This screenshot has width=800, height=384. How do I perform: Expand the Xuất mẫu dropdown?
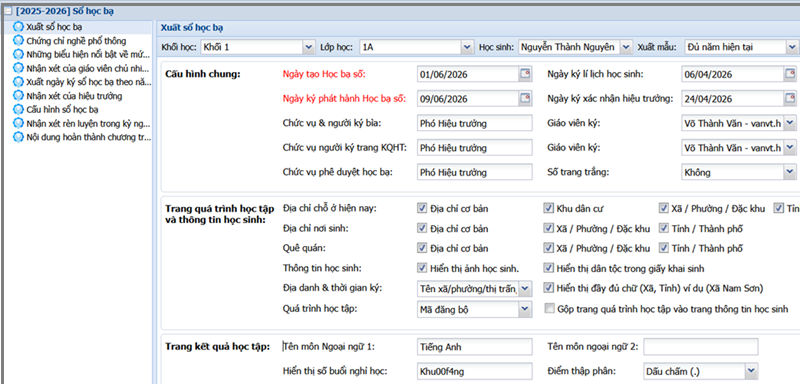click(x=791, y=47)
